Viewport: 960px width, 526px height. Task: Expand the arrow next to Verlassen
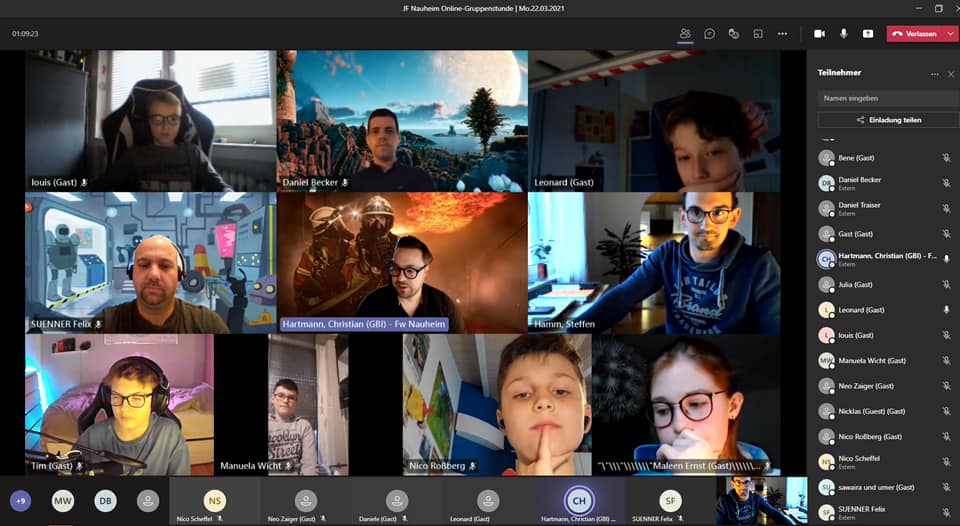tap(950, 33)
